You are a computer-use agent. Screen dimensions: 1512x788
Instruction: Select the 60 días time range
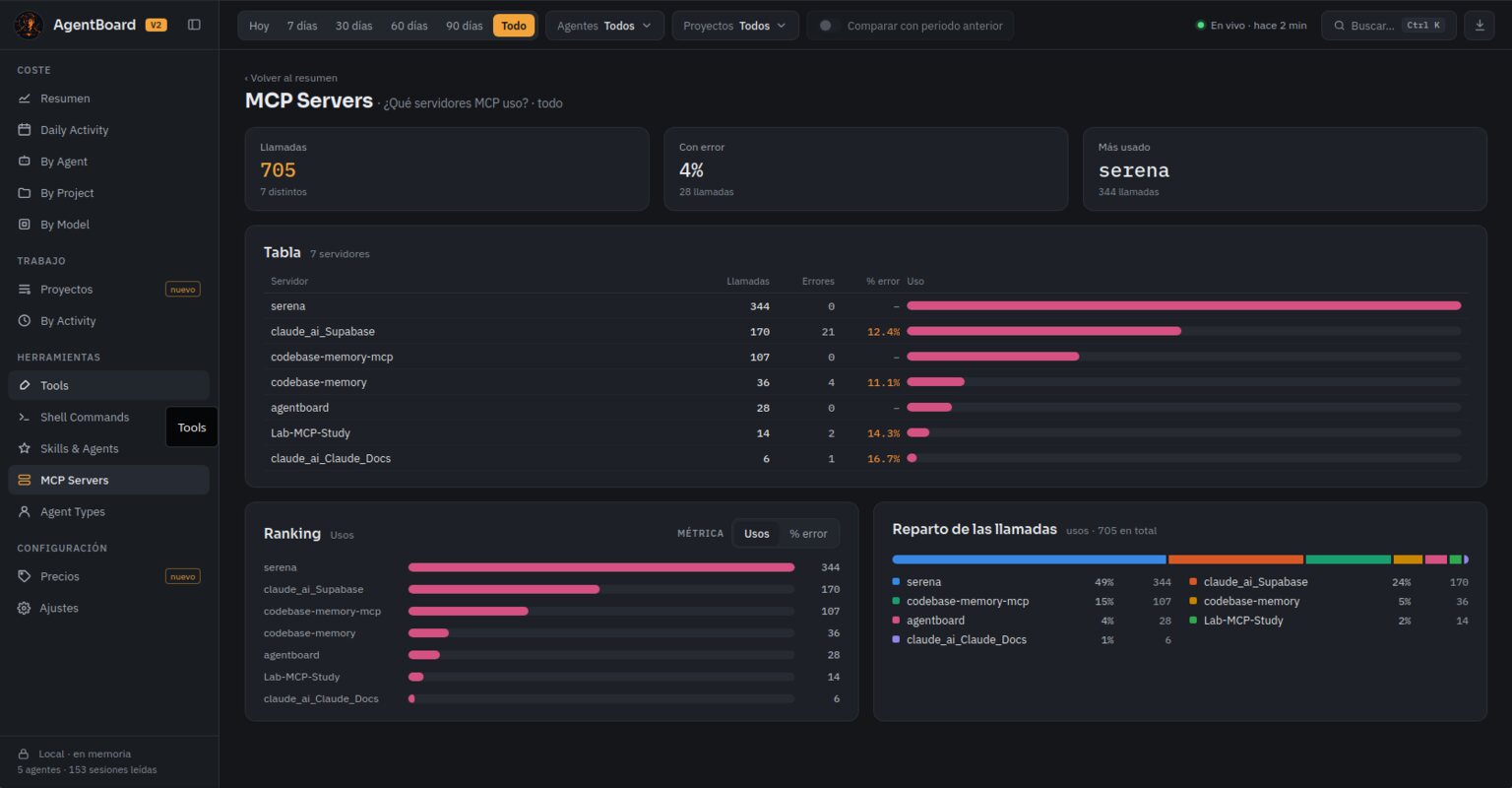coord(409,26)
